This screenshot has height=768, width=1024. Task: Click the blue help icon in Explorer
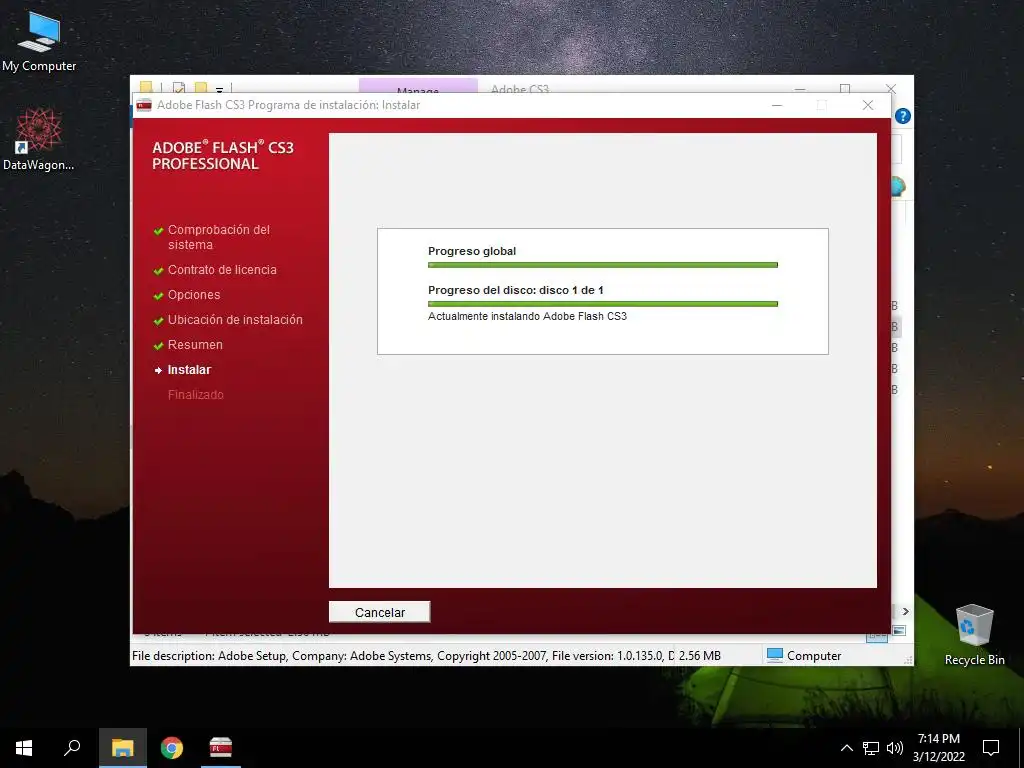tap(903, 116)
